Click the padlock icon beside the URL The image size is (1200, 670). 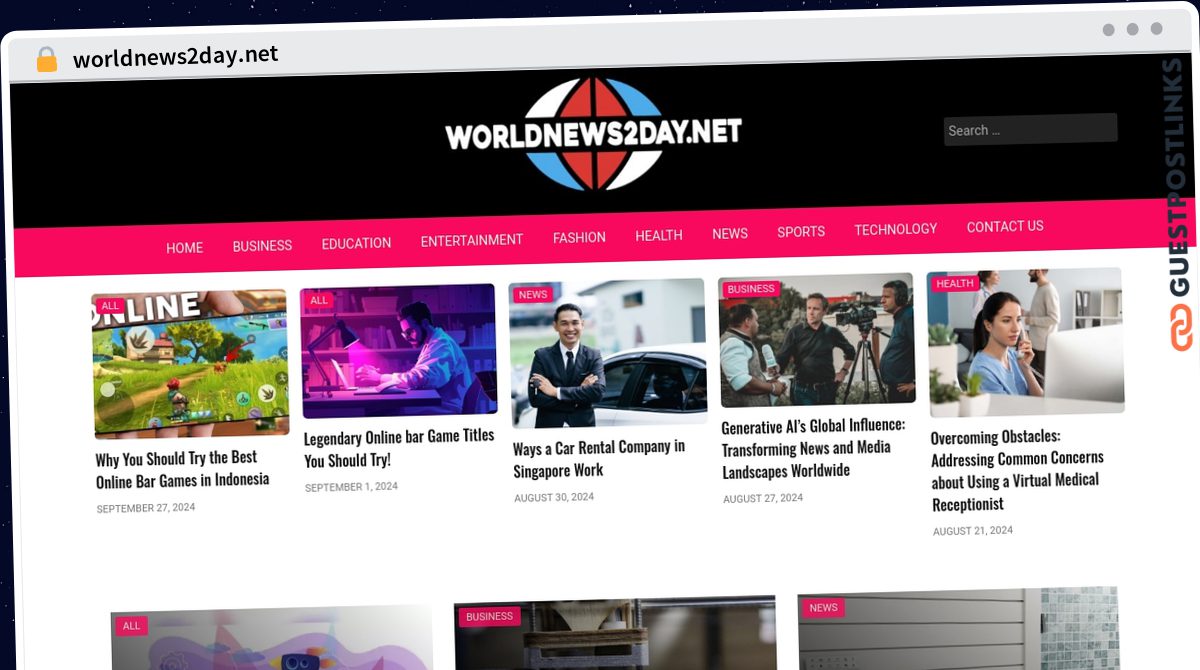pos(46,59)
